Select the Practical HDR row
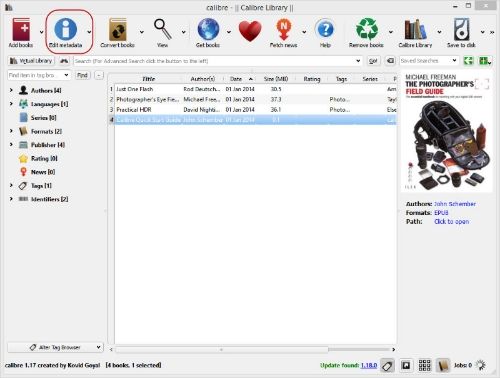The height and width of the screenshot is (378, 500). [255, 109]
